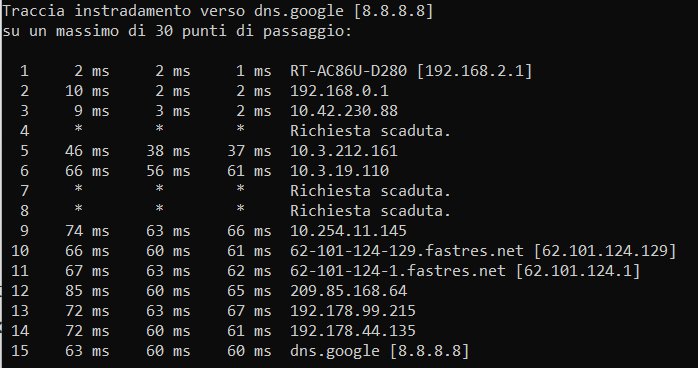
Task: Click the 85 ms latency on hop 12
Action: pos(87,291)
